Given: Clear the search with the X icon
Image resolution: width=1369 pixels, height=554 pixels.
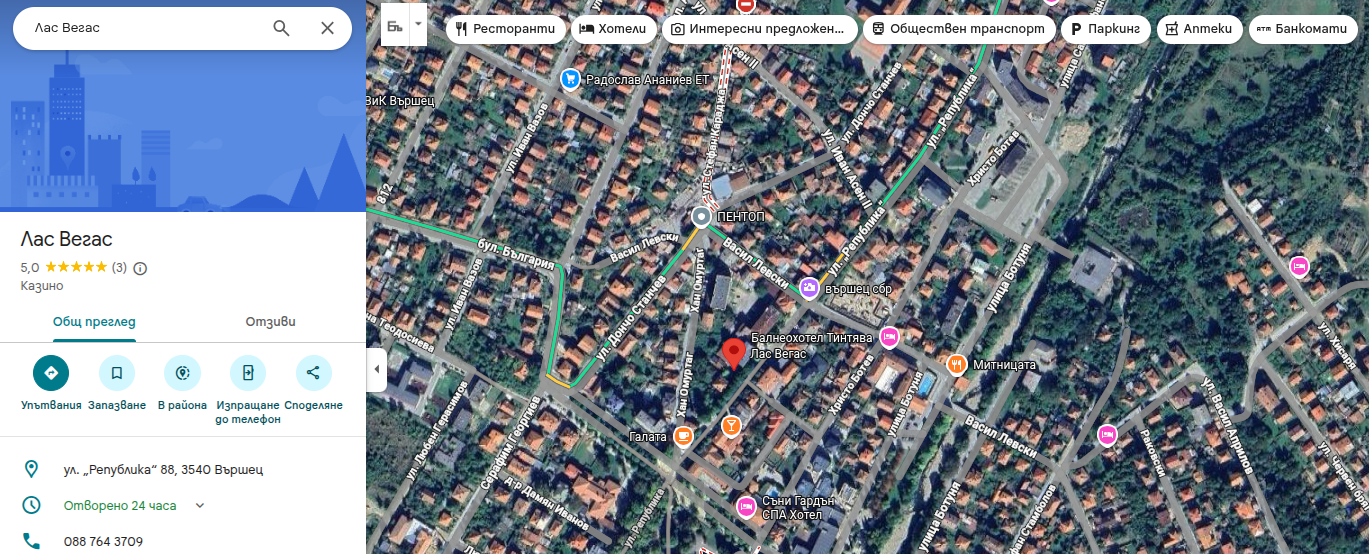Looking at the screenshot, I should 327,28.
